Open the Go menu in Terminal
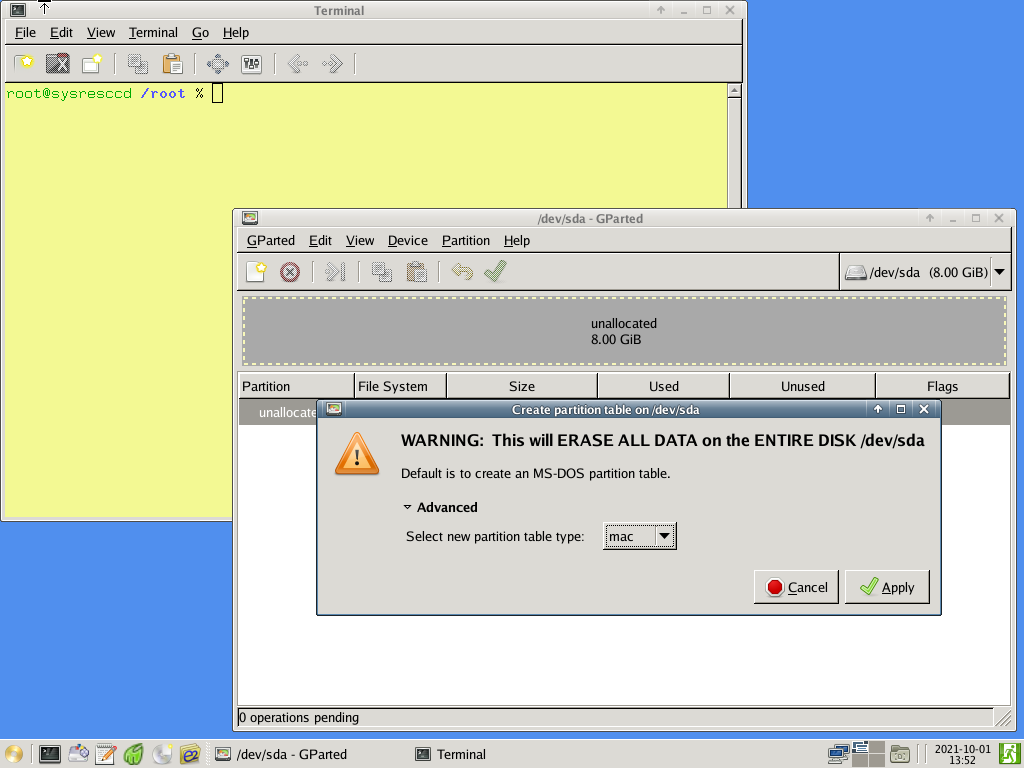Image resolution: width=1024 pixels, height=768 pixels. (x=200, y=33)
